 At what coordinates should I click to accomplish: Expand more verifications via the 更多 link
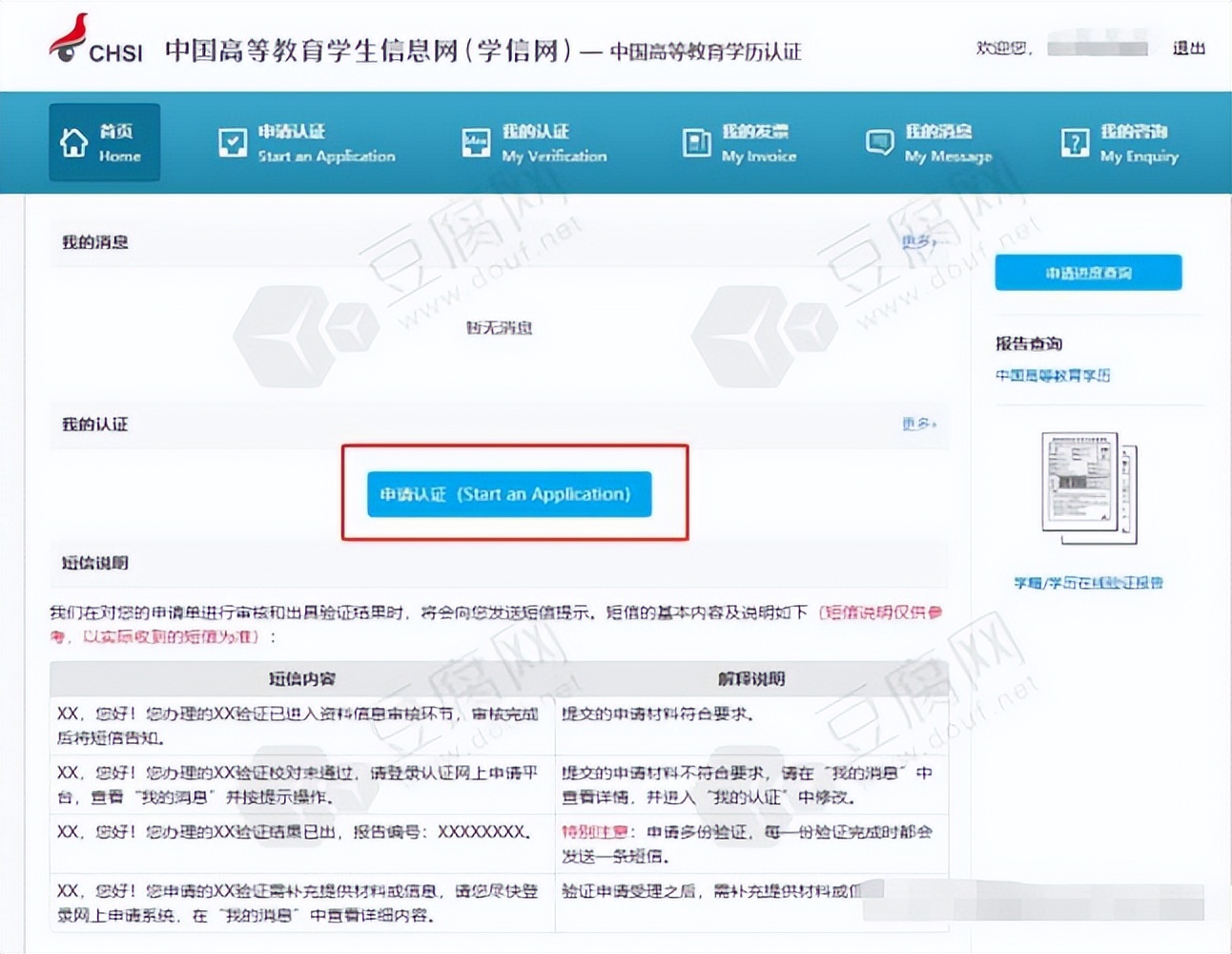pyautogui.click(x=917, y=425)
